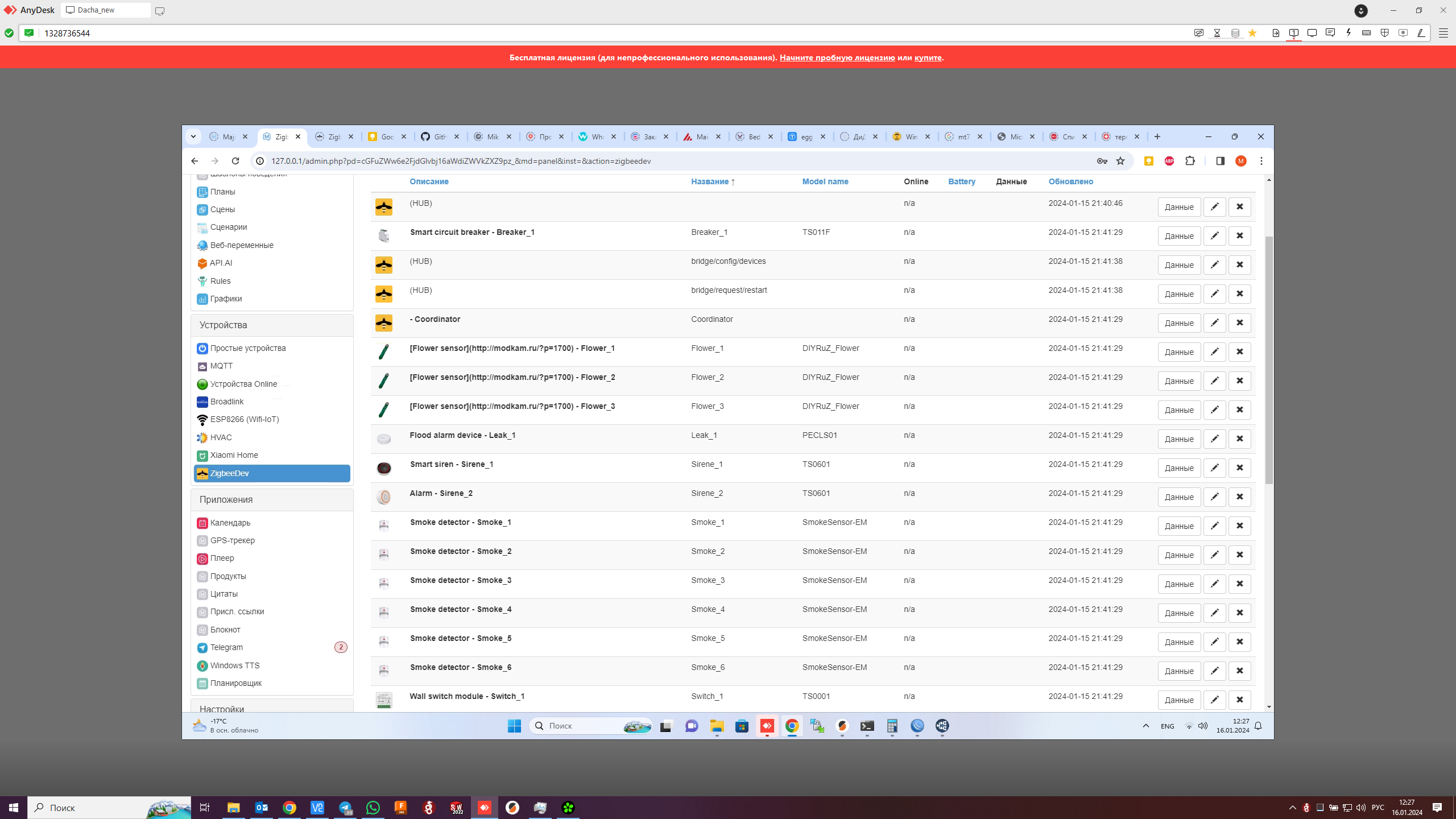The width and height of the screenshot is (1456, 819).
Task: Edit the Smoke_3 detector entry
Action: (x=1214, y=584)
